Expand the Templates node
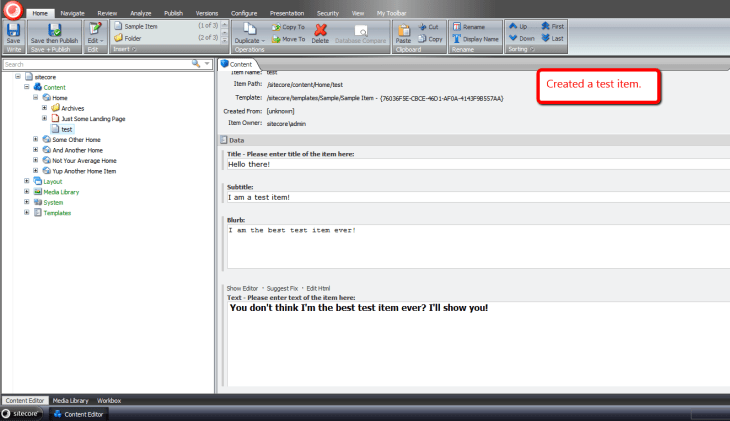 point(27,213)
